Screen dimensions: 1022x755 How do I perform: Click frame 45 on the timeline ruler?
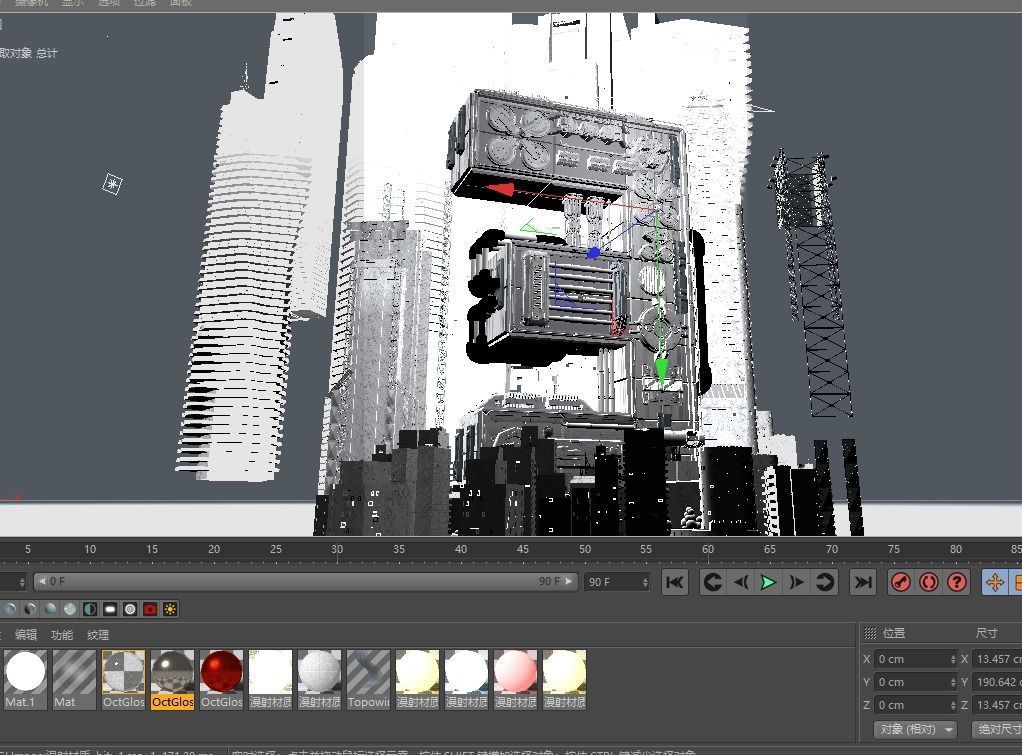point(523,550)
